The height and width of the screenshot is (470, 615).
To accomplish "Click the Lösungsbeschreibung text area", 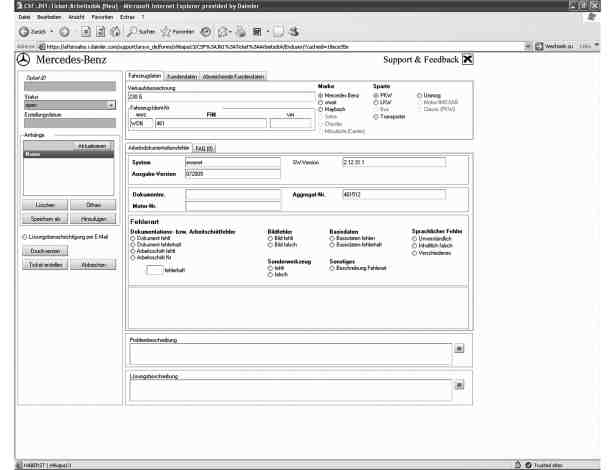I will (x=291, y=390).
